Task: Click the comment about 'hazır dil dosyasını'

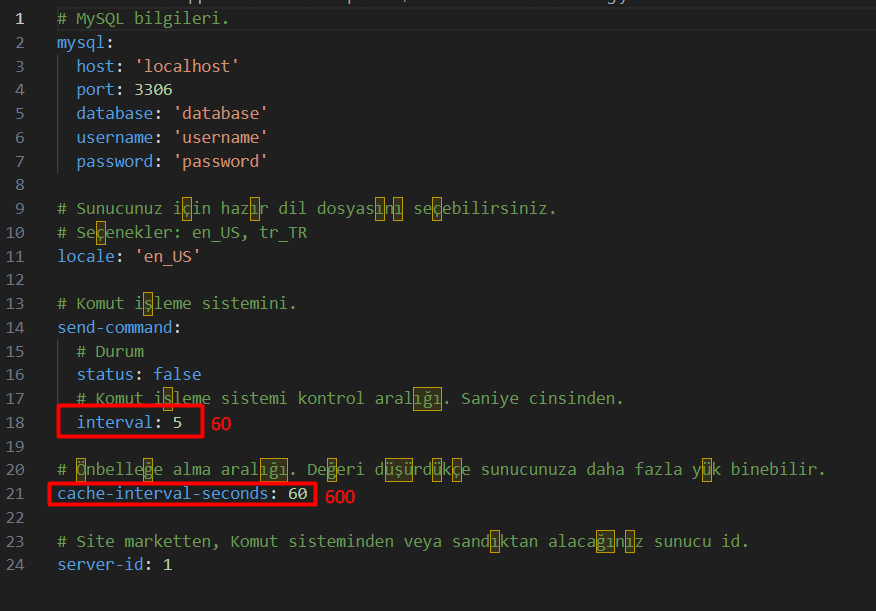Action: (x=307, y=209)
